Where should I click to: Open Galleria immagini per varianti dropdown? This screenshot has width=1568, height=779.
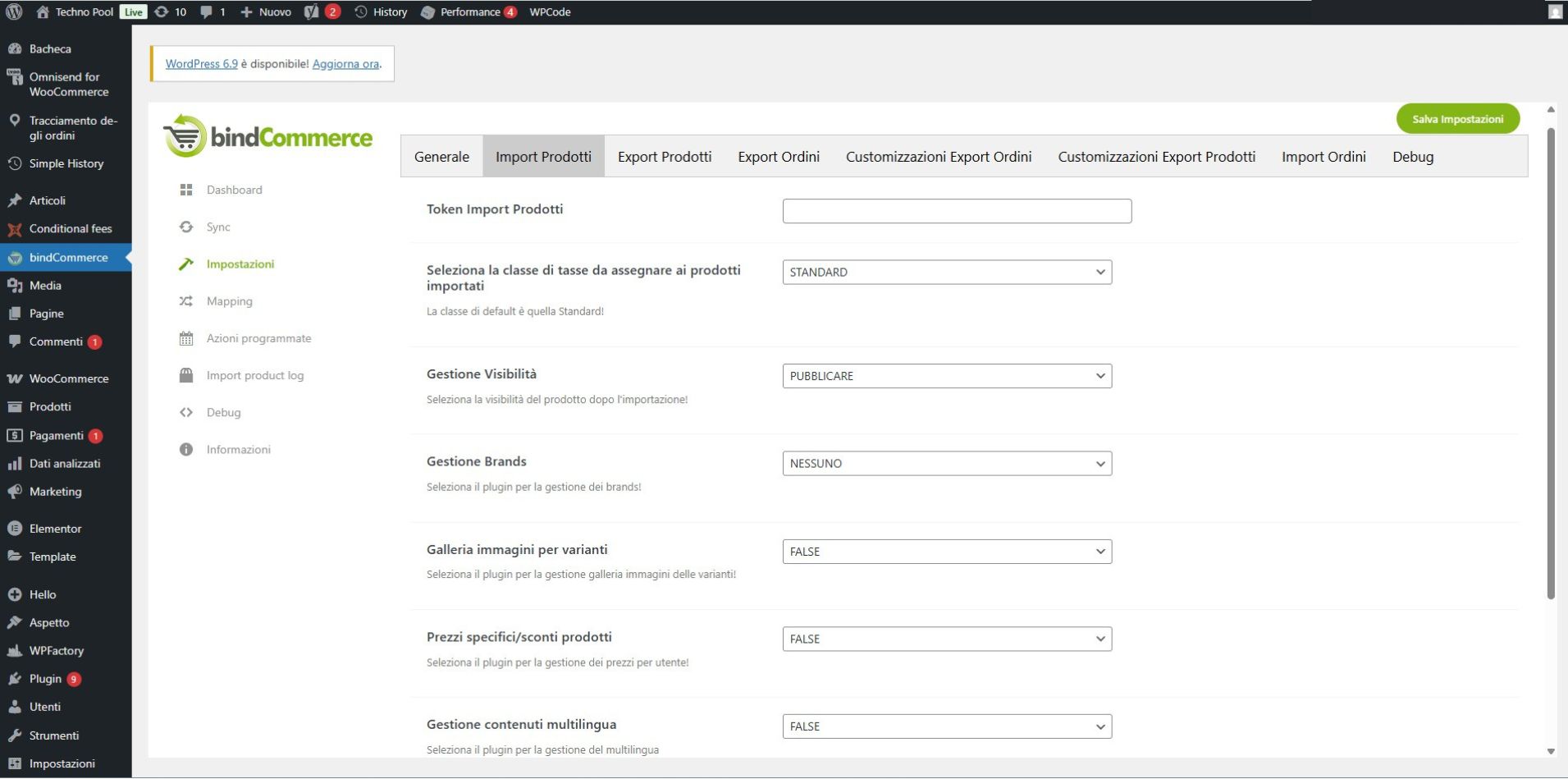click(x=947, y=552)
